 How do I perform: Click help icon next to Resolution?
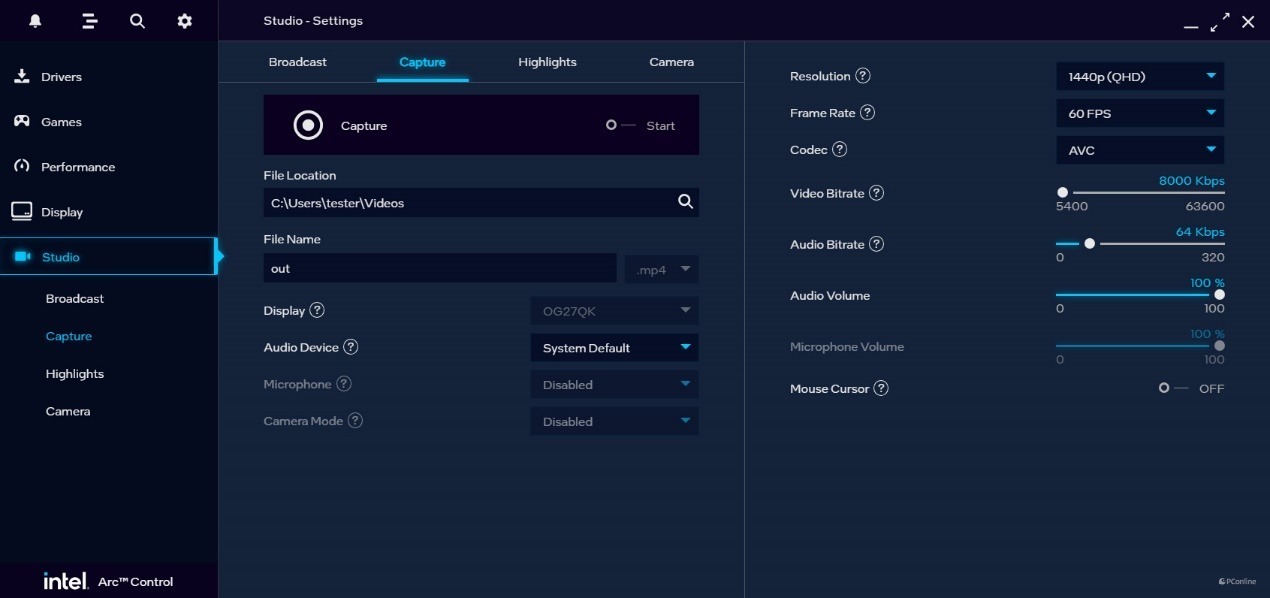863,76
